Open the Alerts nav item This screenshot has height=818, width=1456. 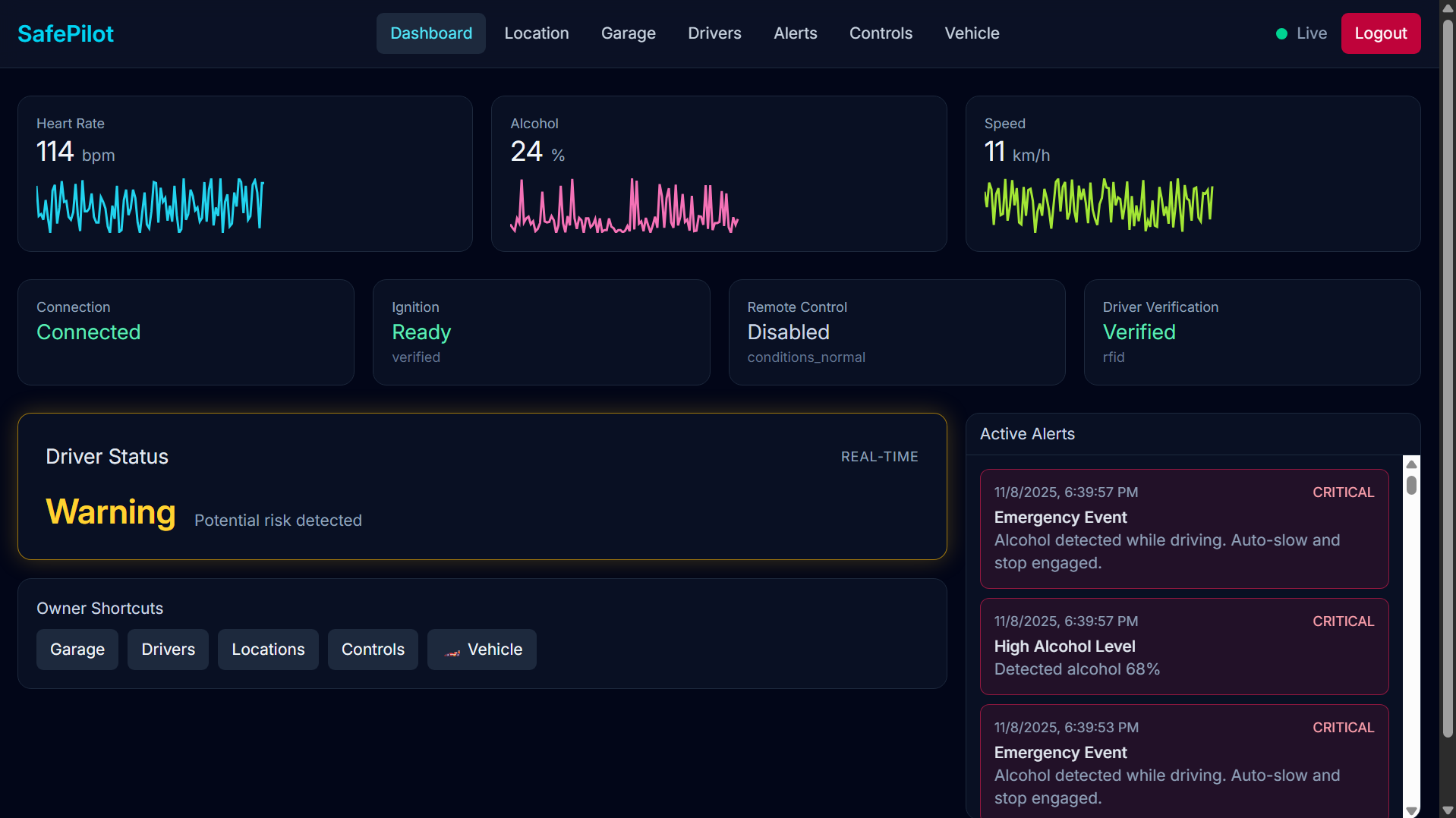pyautogui.click(x=795, y=33)
